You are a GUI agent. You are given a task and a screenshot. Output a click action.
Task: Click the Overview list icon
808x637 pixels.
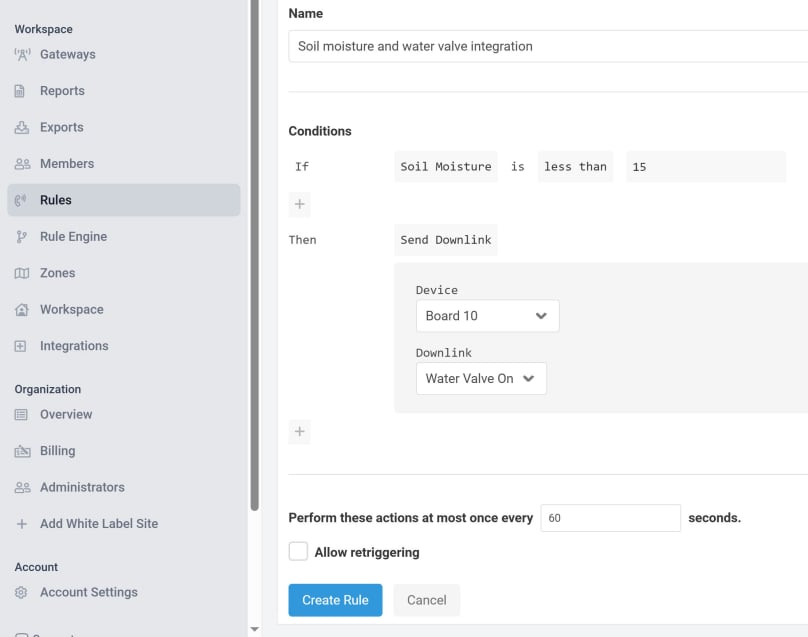(x=21, y=415)
